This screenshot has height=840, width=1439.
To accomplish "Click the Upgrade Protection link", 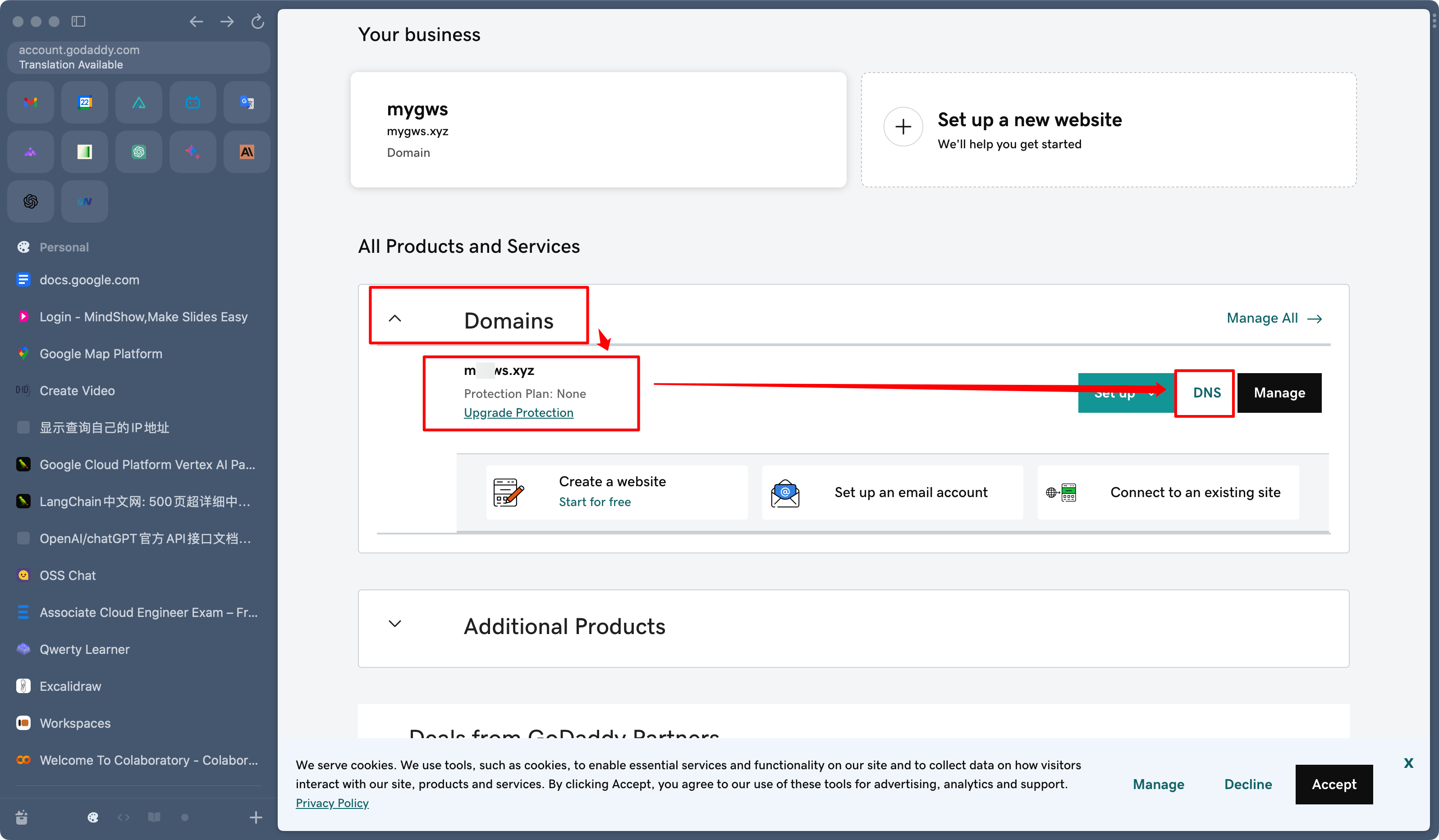I will click(518, 413).
